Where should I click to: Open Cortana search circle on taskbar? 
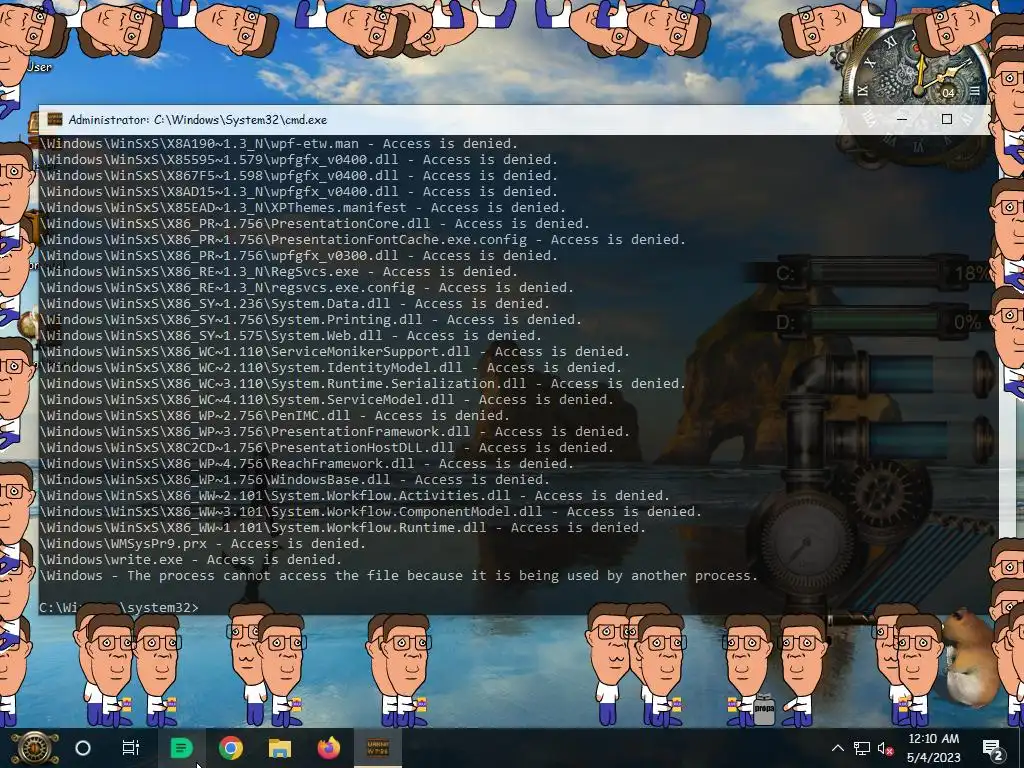tap(83, 748)
